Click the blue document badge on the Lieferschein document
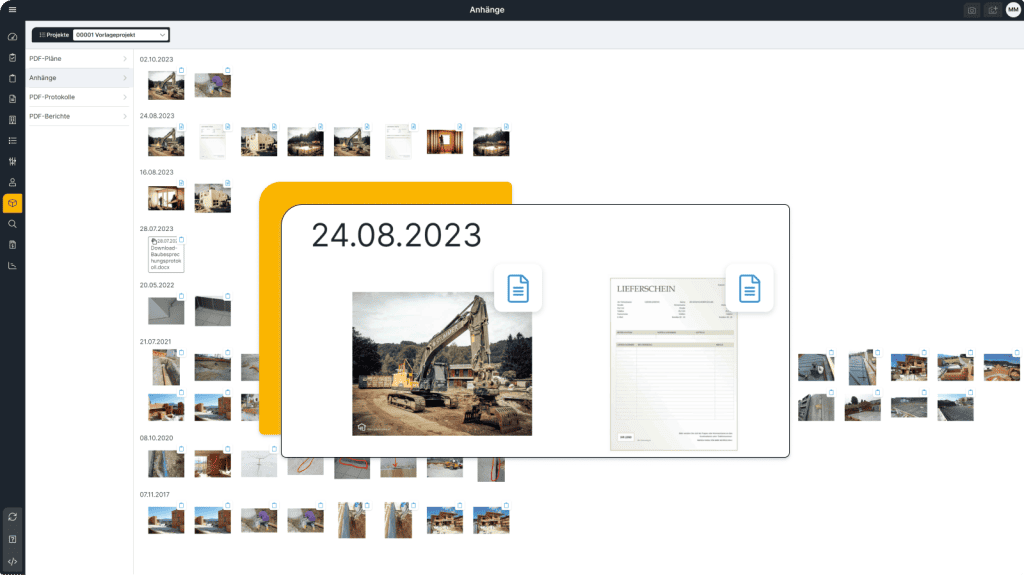Image resolution: width=1024 pixels, height=576 pixels. pos(748,288)
